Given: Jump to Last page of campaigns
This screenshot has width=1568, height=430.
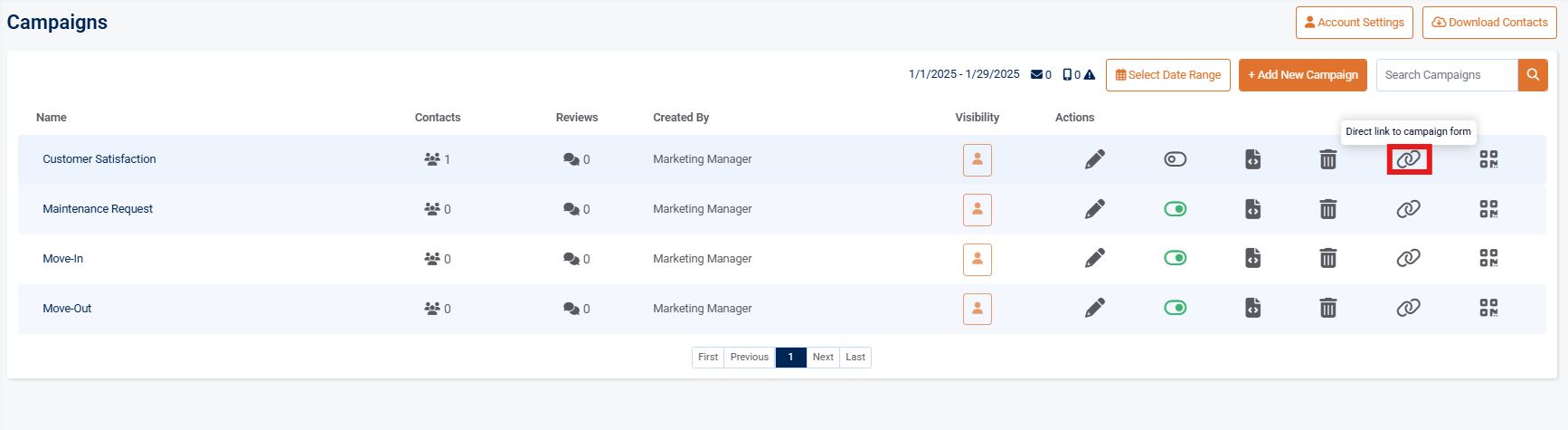Looking at the screenshot, I should click(855, 358).
